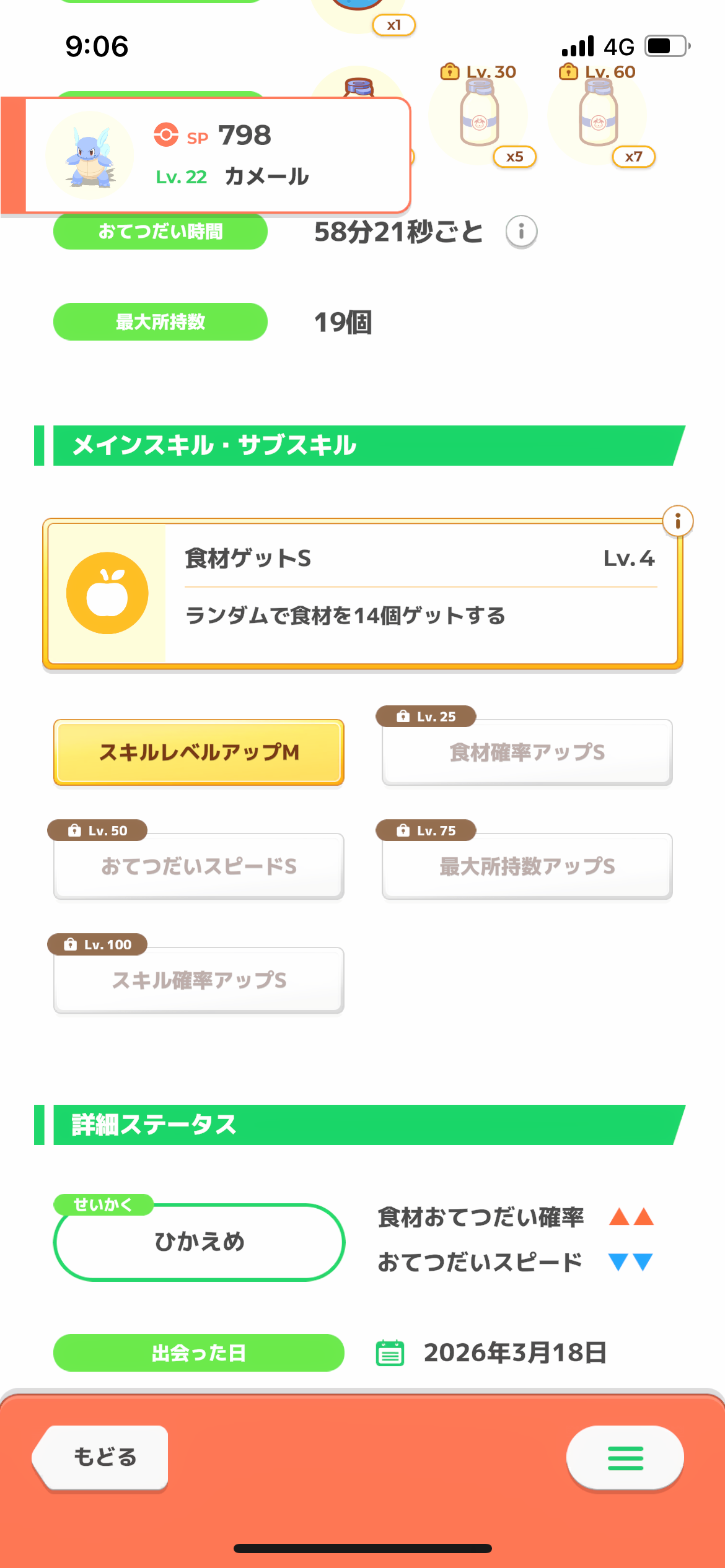725x1568 pixels.
Task: Select the Lv. 30 milk bottle item
Action: [479, 116]
